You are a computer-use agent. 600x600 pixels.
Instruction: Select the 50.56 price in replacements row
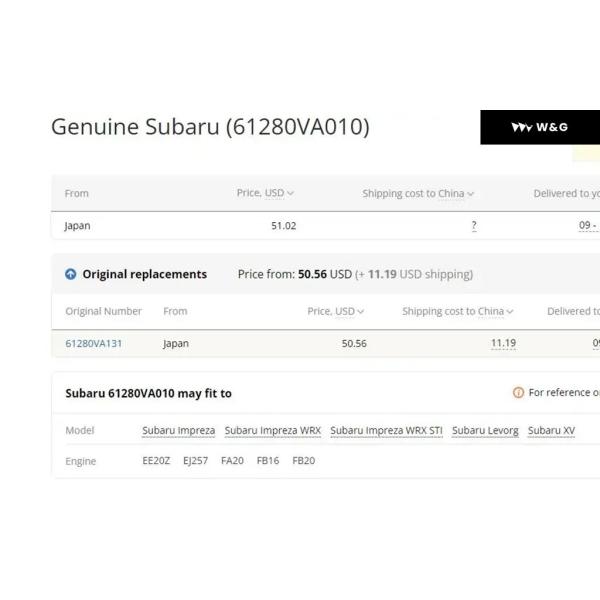[354, 343]
